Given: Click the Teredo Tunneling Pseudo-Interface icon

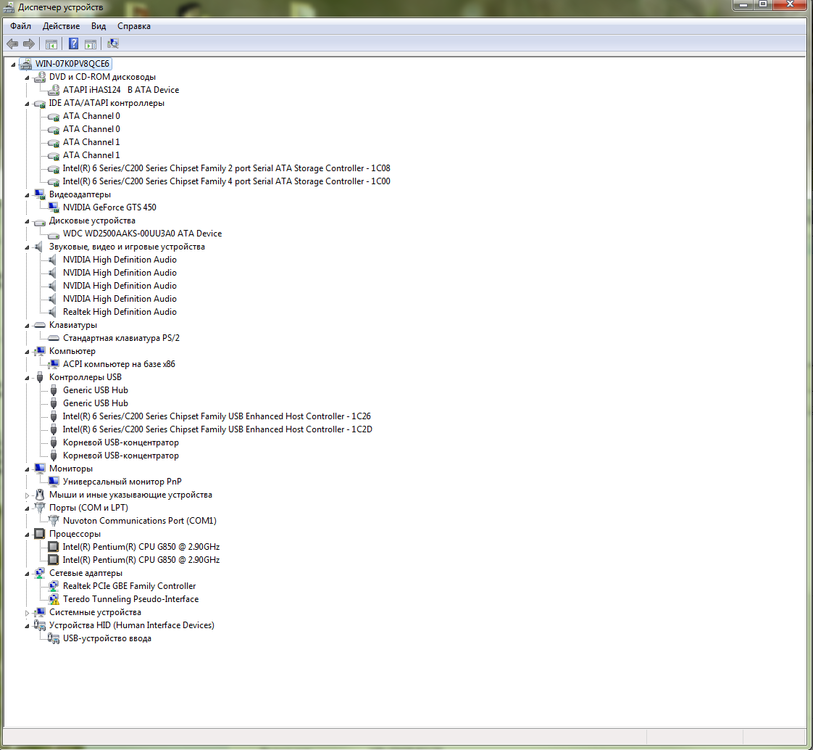Looking at the screenshot, I should pyautogui.click(x=54, y=599).
